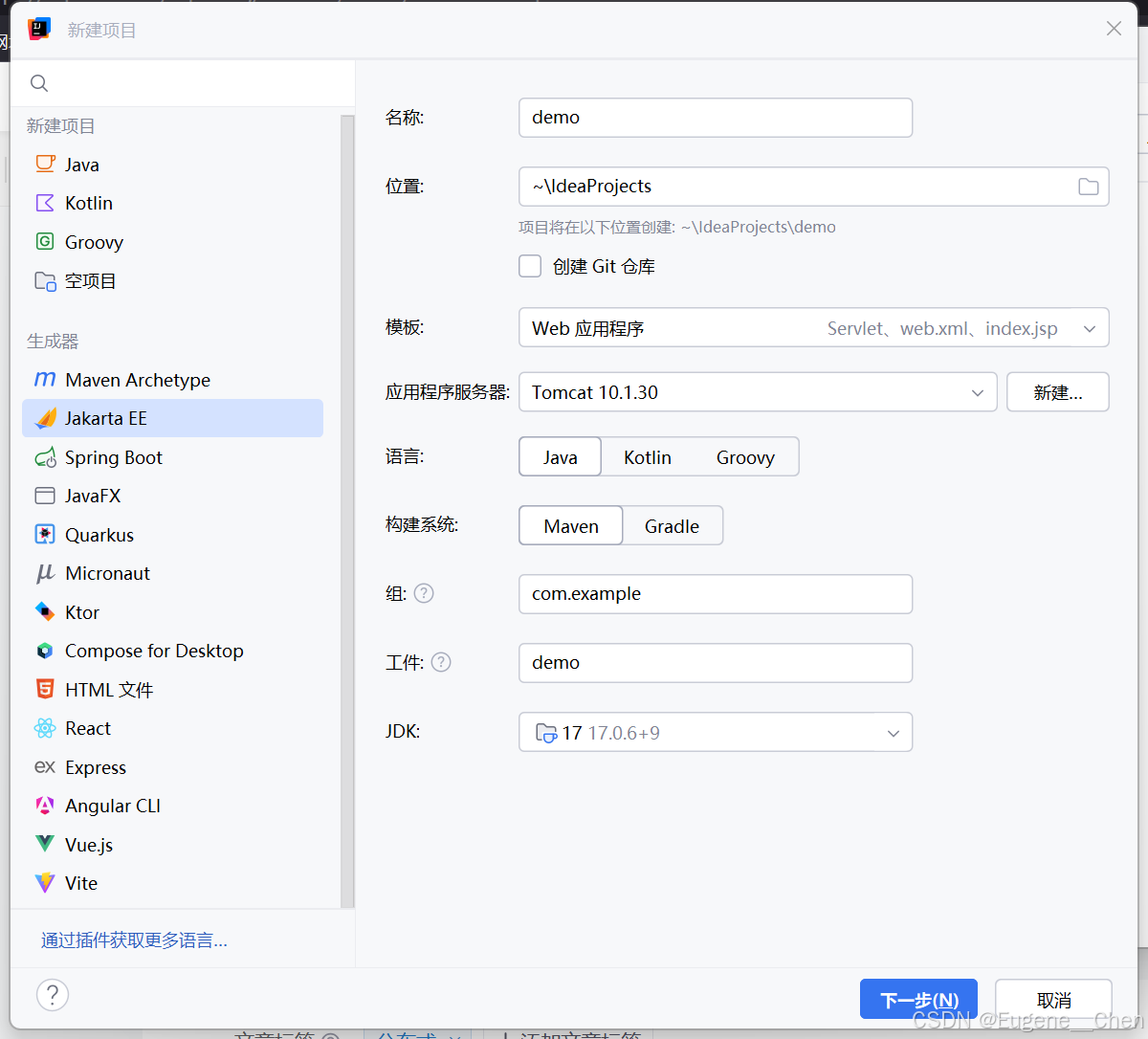
Task: Click the Micronaut mu icon
Action: (45, 573)
